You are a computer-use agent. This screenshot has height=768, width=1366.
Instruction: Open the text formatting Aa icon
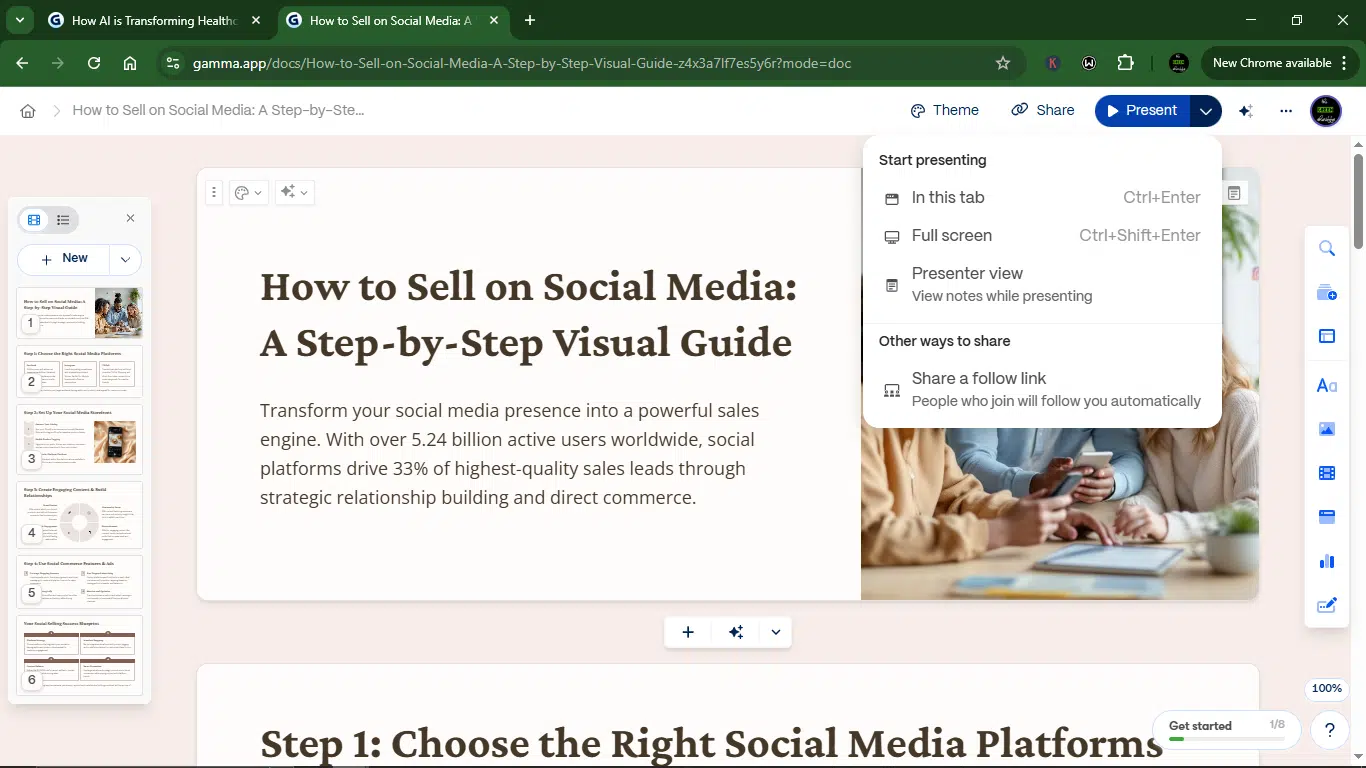1327,385
